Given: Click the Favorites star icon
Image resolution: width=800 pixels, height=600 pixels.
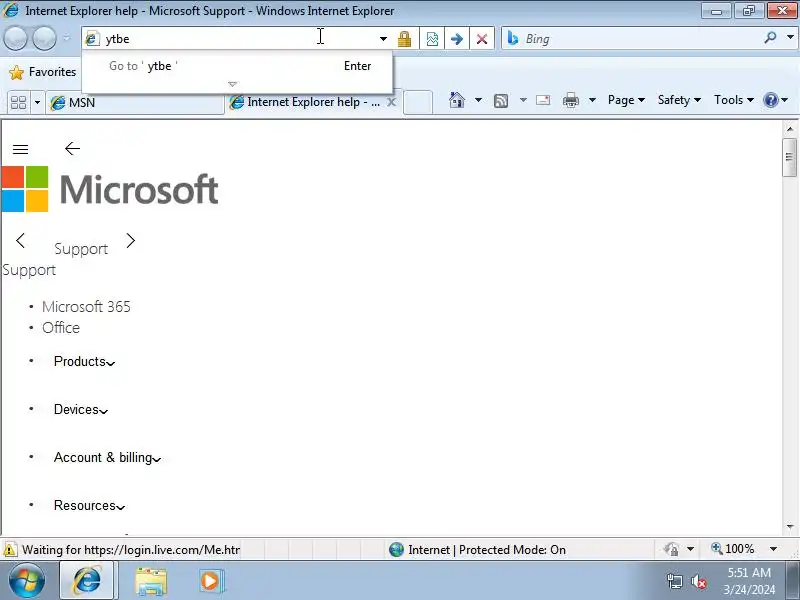Looking at the screenshot, I should coord(16,72).
